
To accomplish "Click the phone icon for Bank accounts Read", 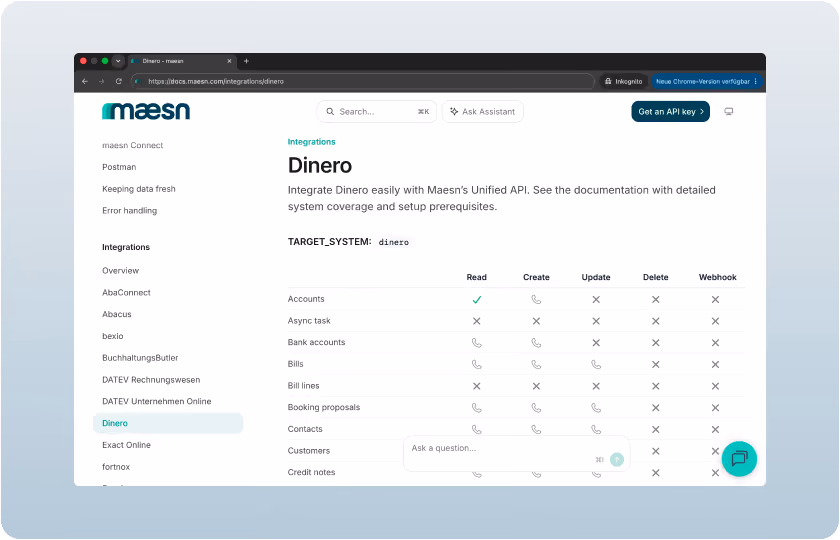I will (477, 343).
